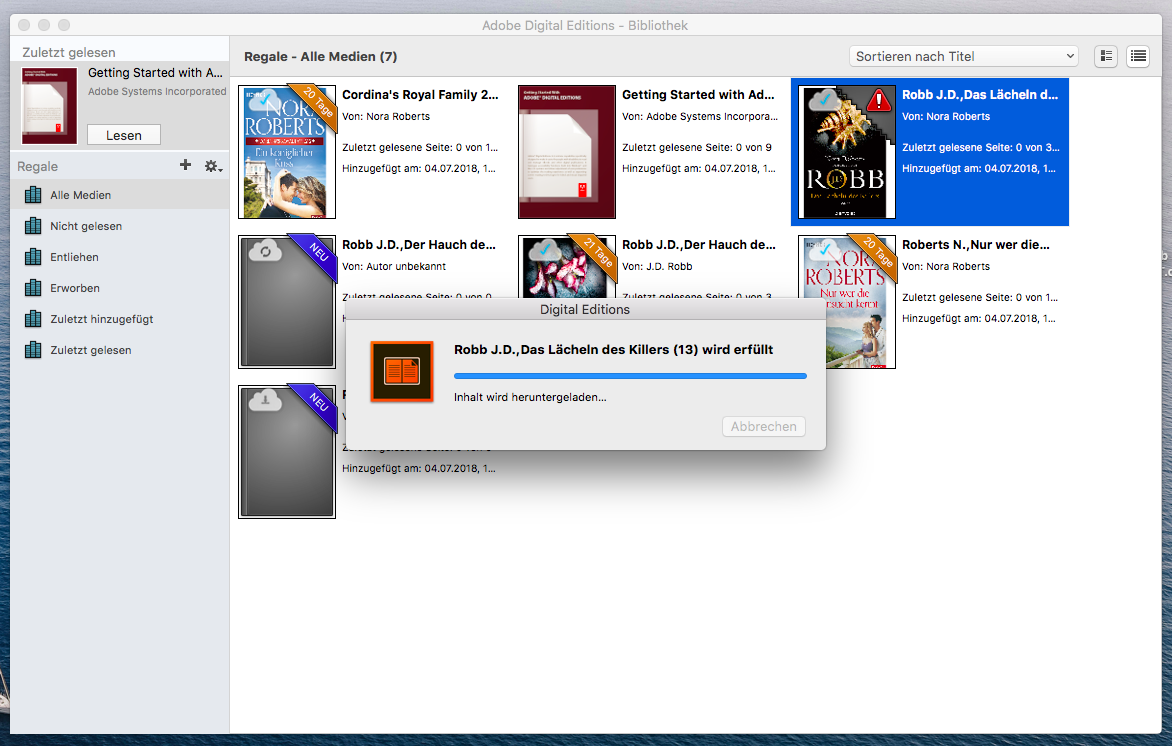Switch to list view
This screenshot has width=1172, height=746.
pos(1138,56)
